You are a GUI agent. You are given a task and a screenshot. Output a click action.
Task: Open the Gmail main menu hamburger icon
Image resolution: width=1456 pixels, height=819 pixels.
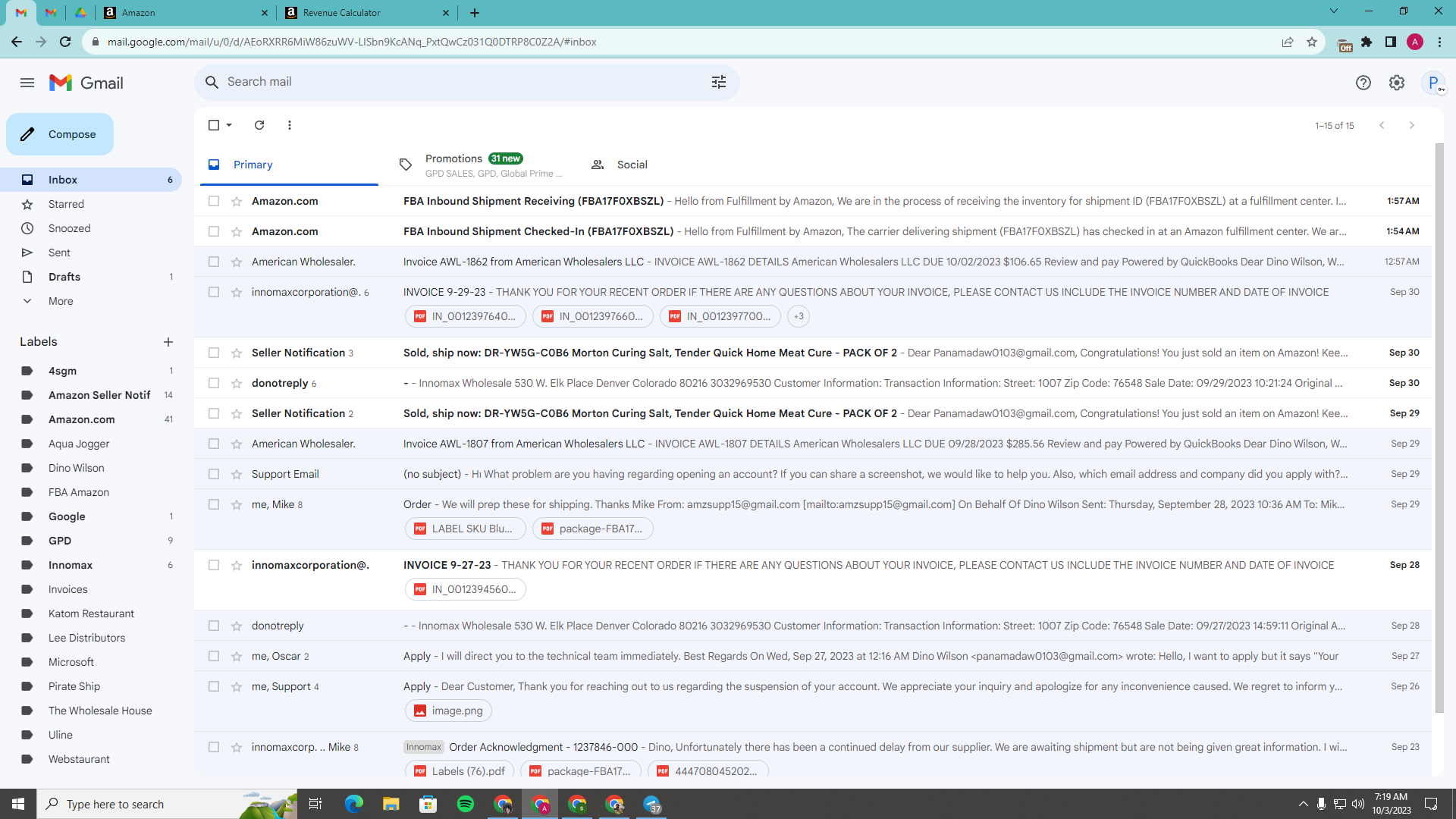[x=27, y=83]
